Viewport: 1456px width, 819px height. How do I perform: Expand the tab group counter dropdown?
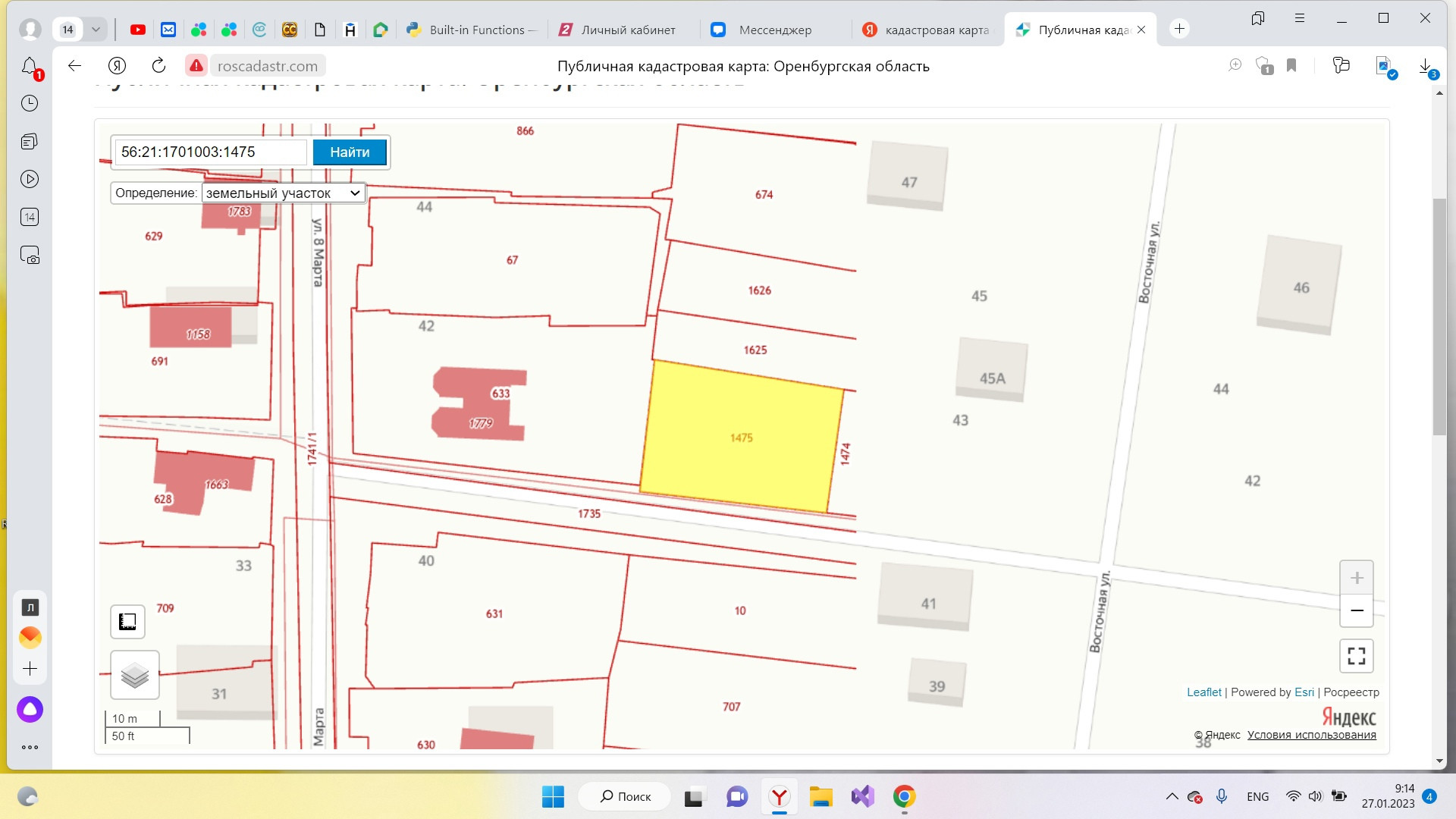click(96, 30)
